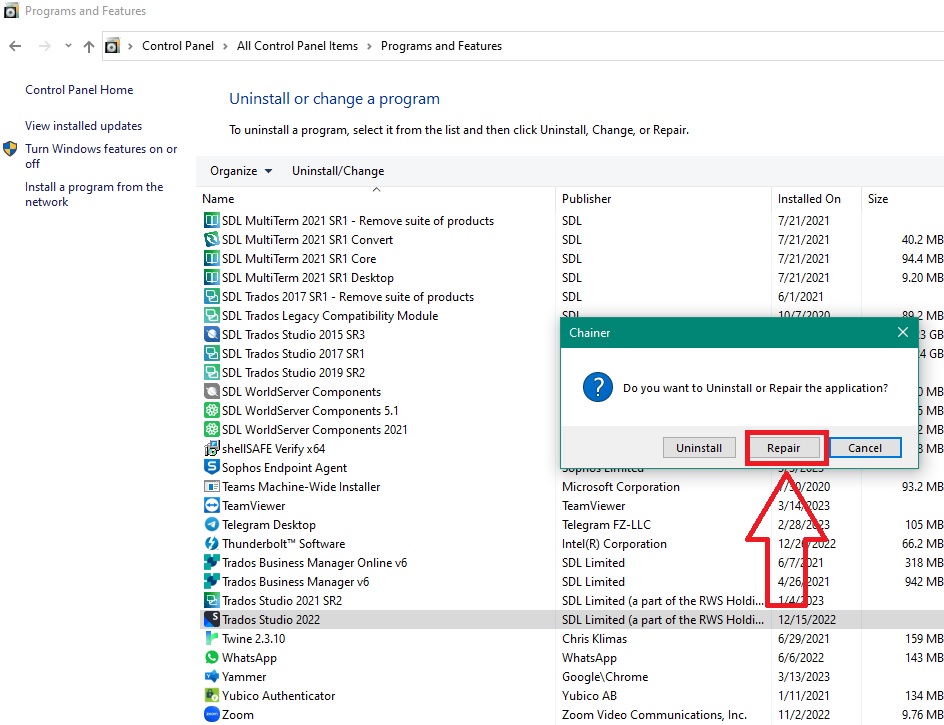Click the Thunderbolt Software icon
The width and height of the screenshot is (944, 725).
(211, 543)
